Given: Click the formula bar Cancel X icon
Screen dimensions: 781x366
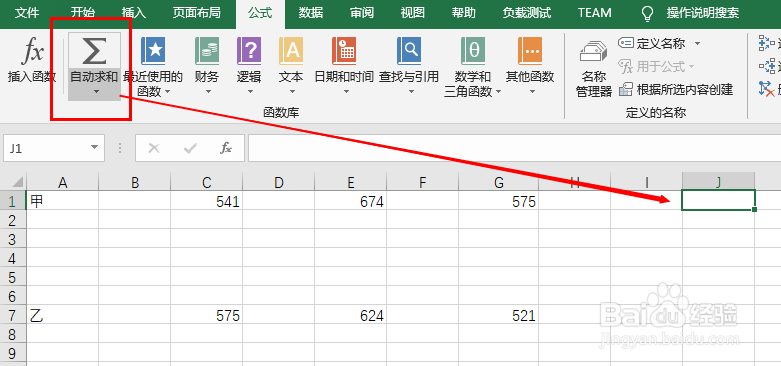Looking at the screenshot, I should (x=154, y=148).
